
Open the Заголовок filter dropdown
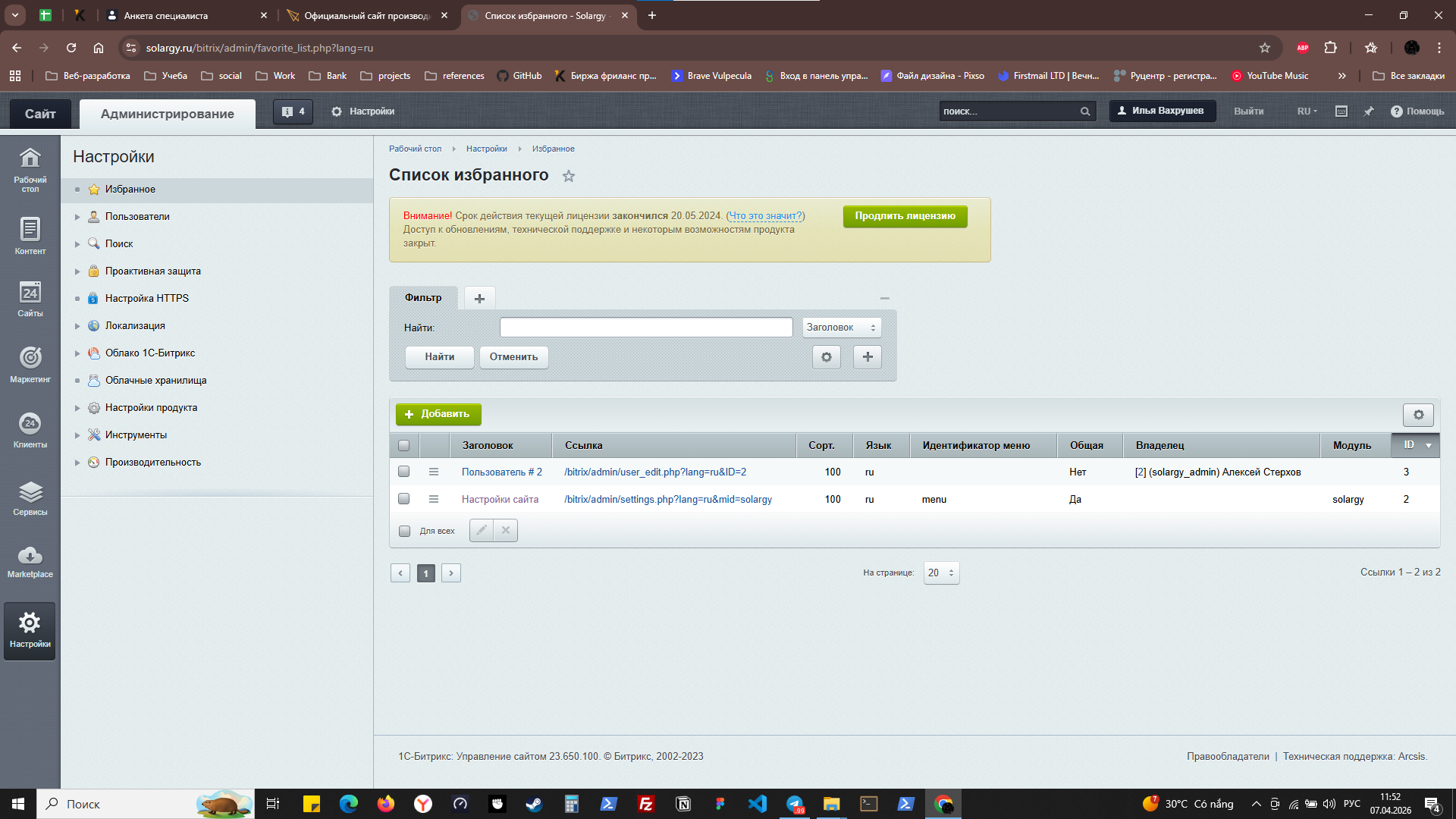tap(842, 328)
